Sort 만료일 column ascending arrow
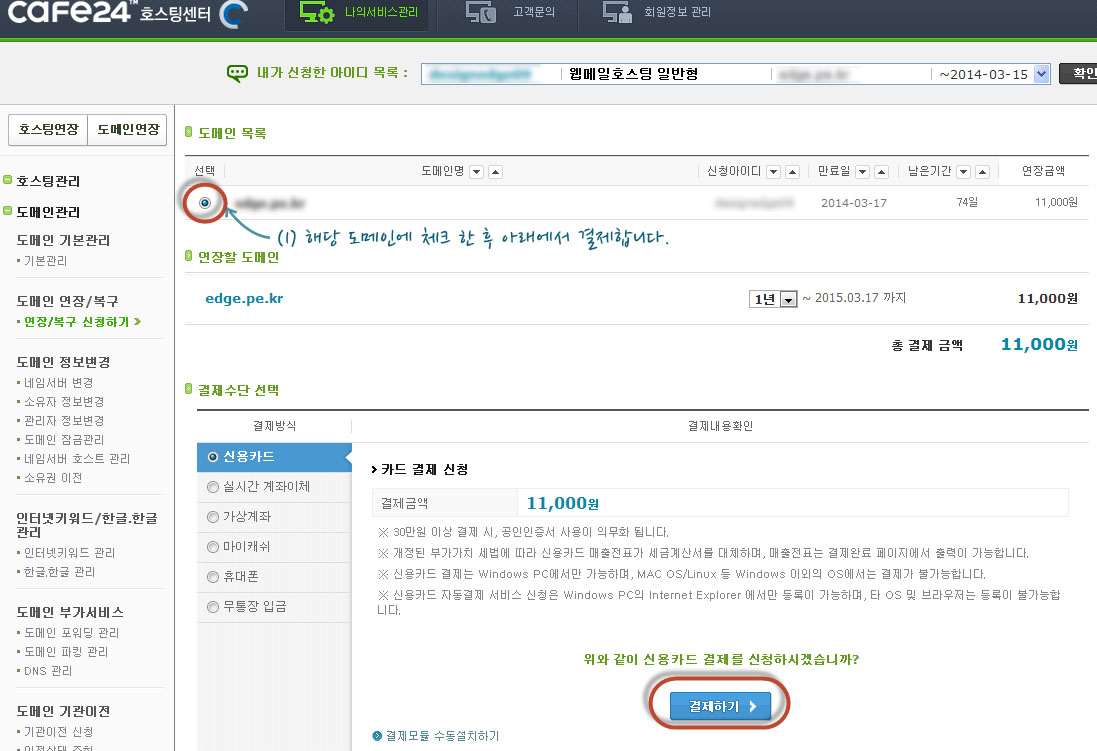Image resolution: width=1097 pixels, height=751 pixels. 881,172
